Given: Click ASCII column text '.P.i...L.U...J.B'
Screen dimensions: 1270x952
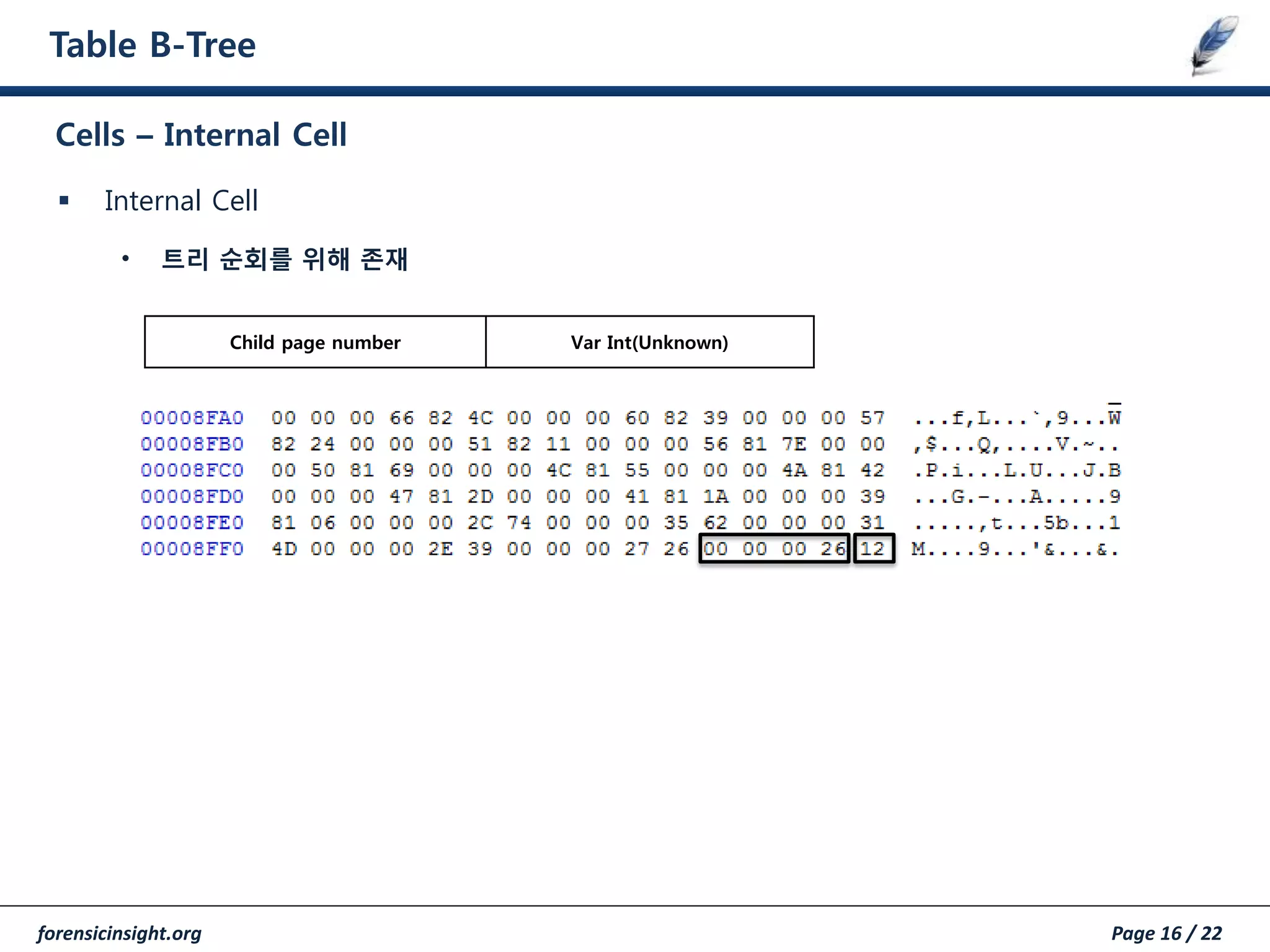Looking at the screenshot, I should tap(1017, 470).
